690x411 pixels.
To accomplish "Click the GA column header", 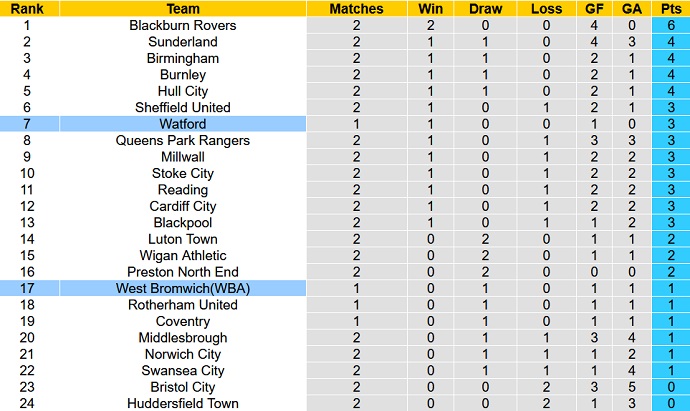I will (x=631, y=8).
